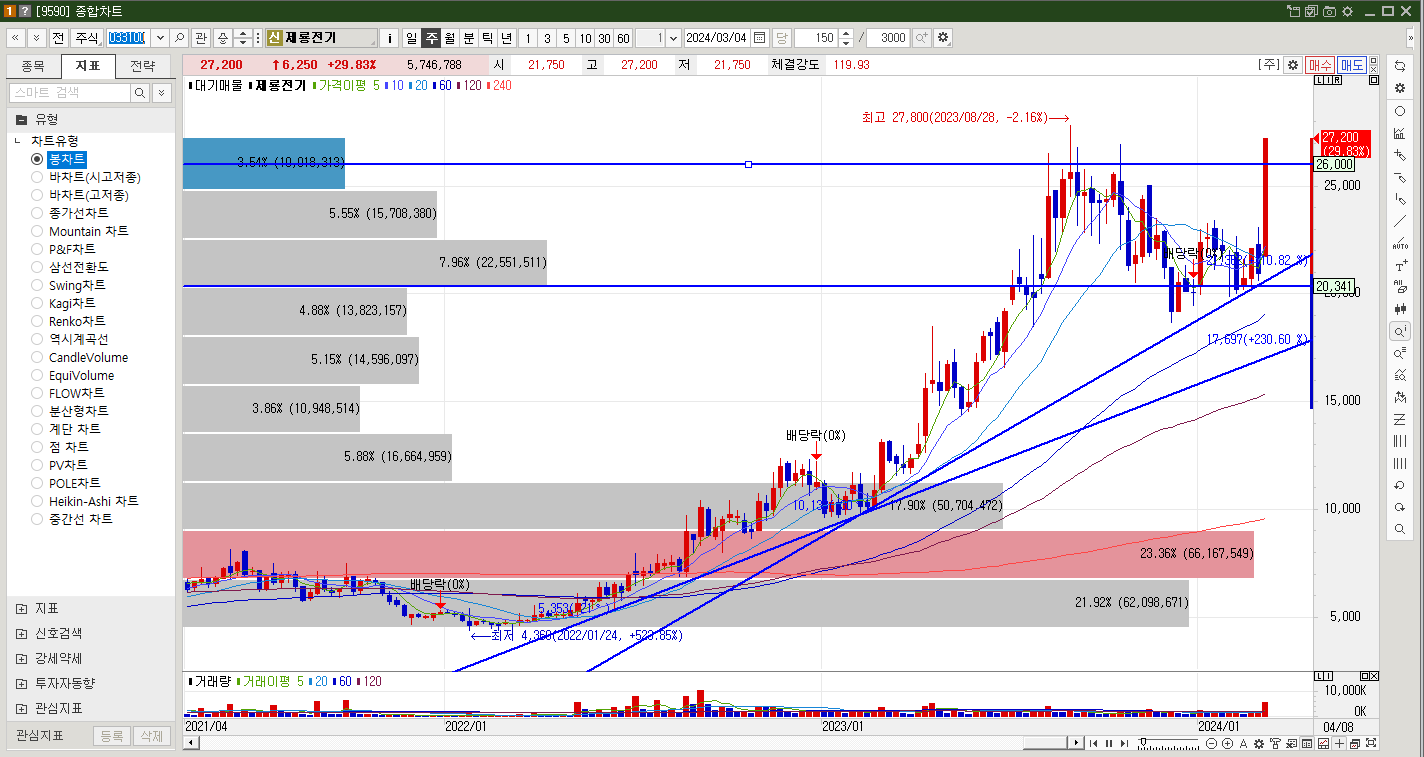Screen dimensions: 1424x757
Task: Select 삼선전환도 chart type
Action: point(70,267)
